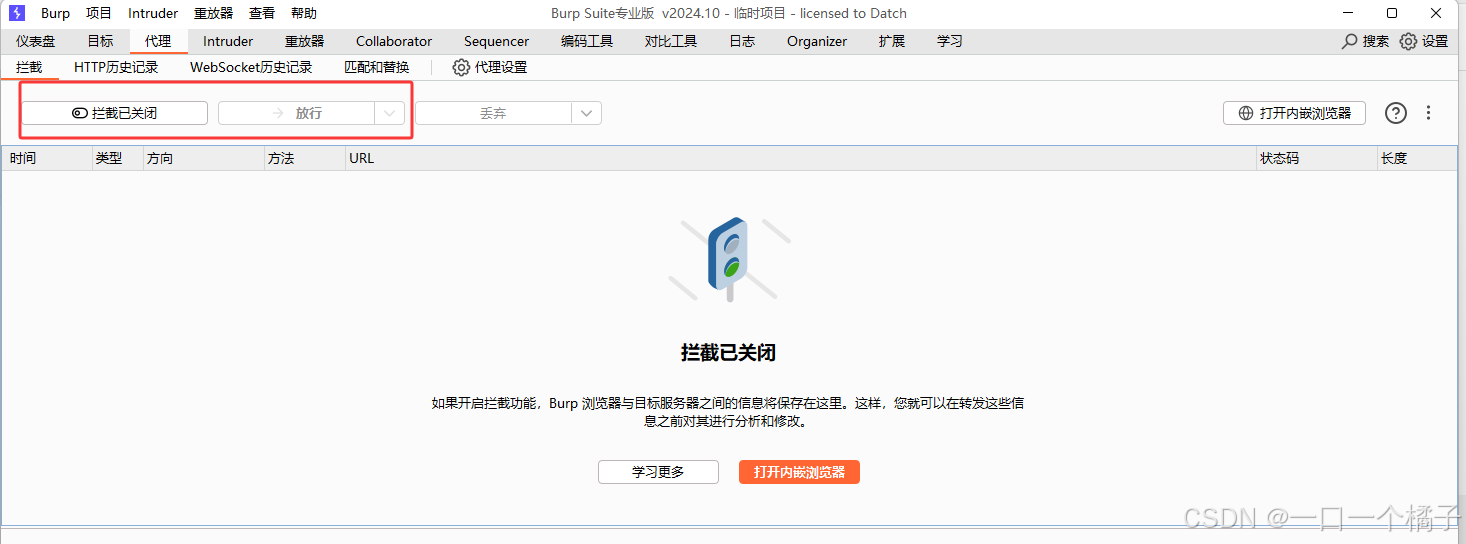Sort by the 时间 column header
This screenshot has height=544, width=1466.
coord(47,158)
